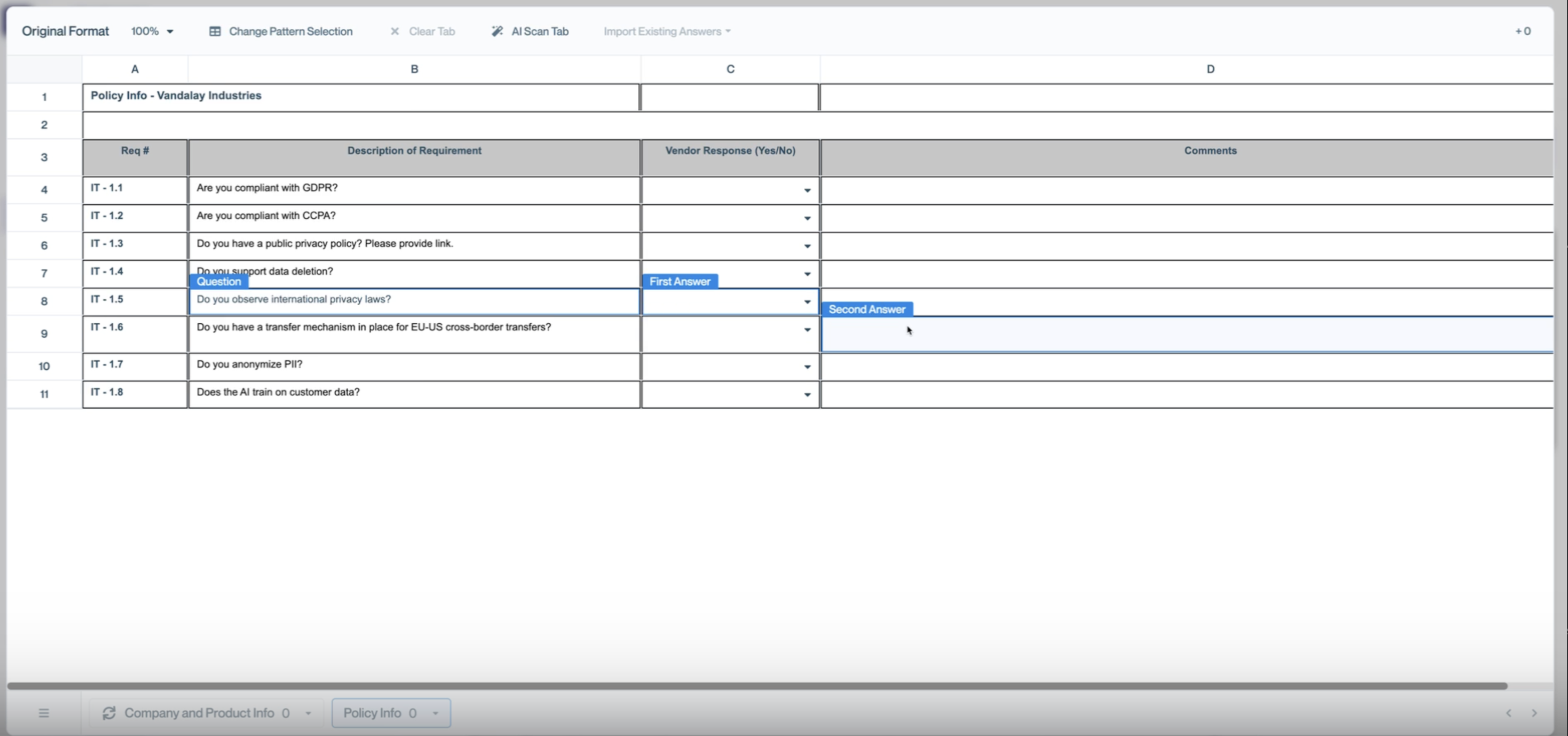
Task: Open Vendor Response dropdown for GDPR row
Action: (x=807, y=191)
